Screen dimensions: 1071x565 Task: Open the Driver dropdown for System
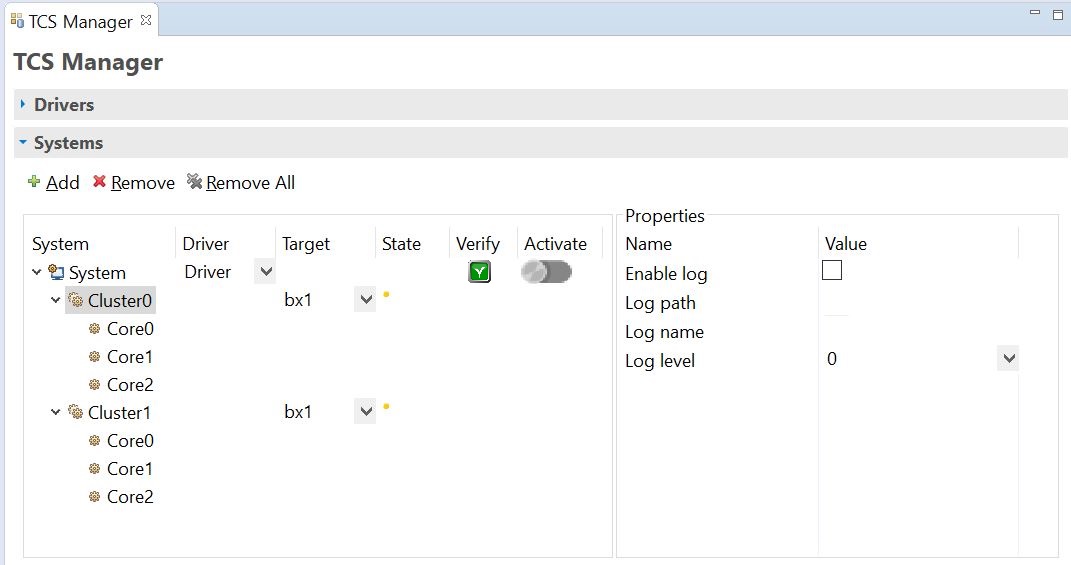266,272
